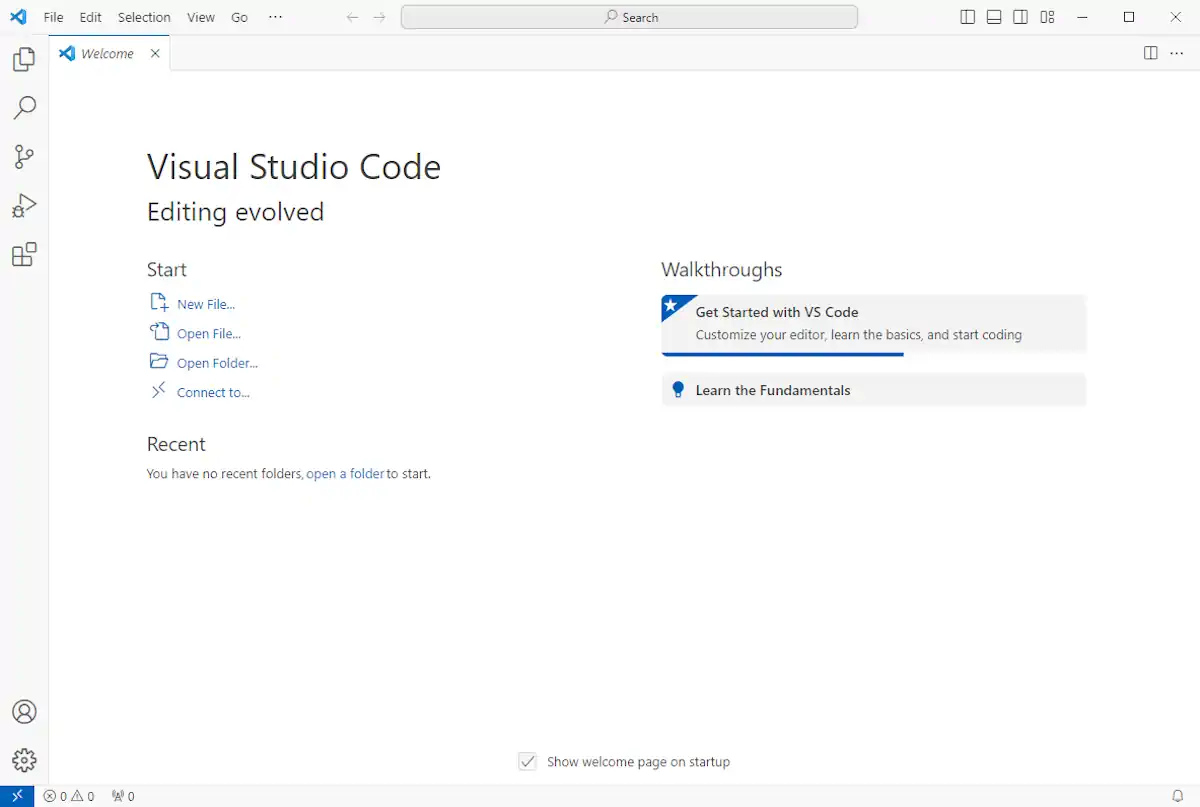1200x807 pixels.
Task: Open the File menu
Action: tap(53, 17)
